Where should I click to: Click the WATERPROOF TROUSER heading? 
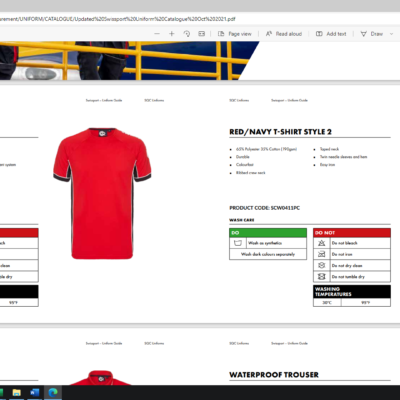coord(274,375)
